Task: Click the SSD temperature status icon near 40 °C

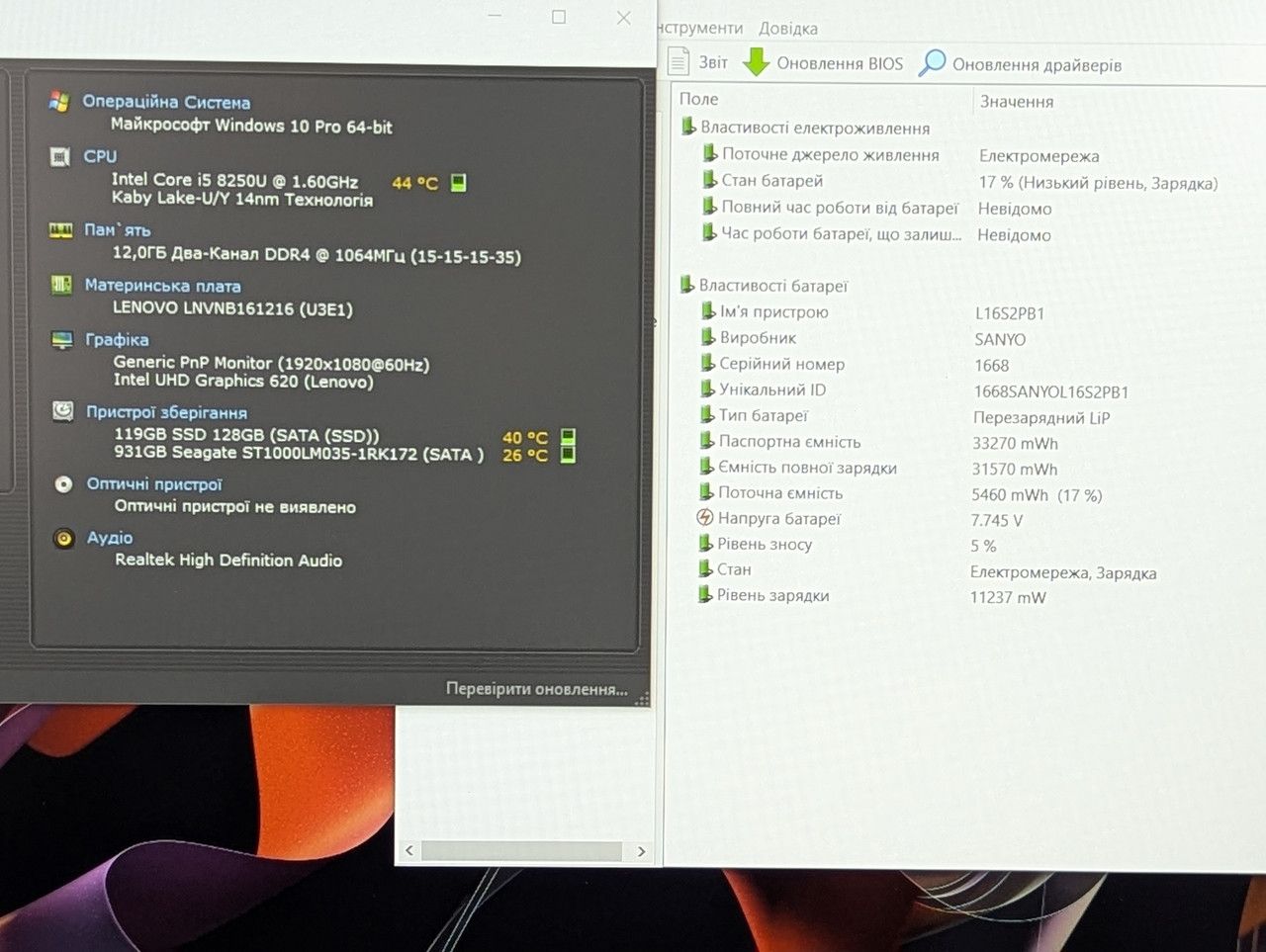Action: (568, 437)
